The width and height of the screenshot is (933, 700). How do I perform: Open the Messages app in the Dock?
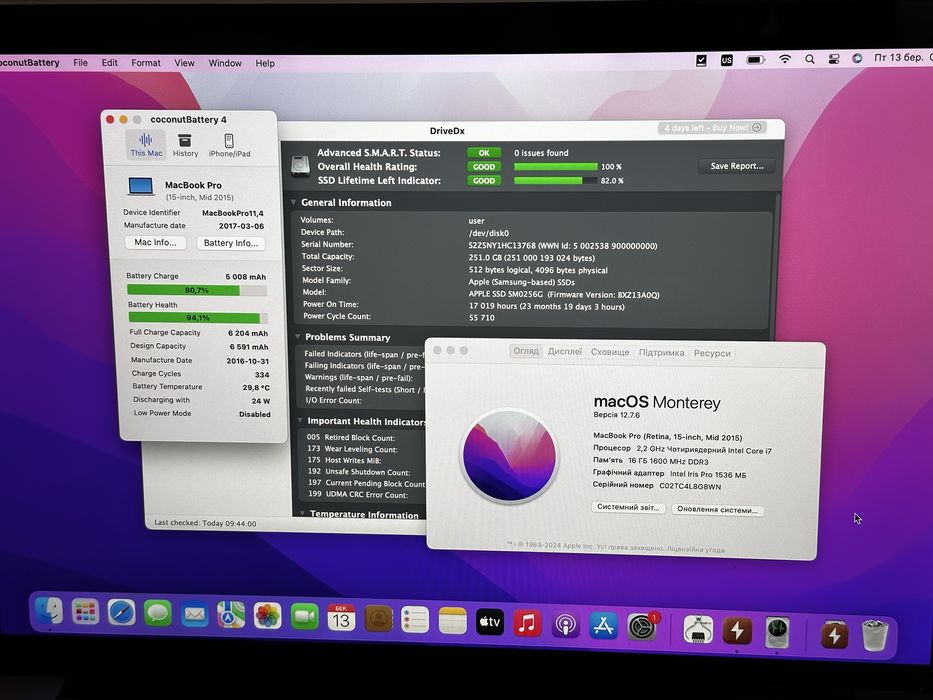pos(158,613)
